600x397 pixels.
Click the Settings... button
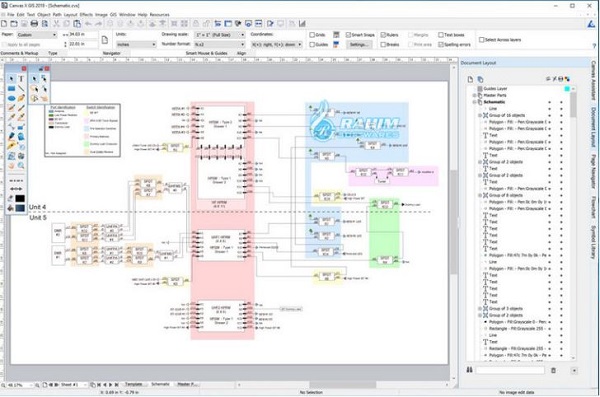(x=359, y=45)
